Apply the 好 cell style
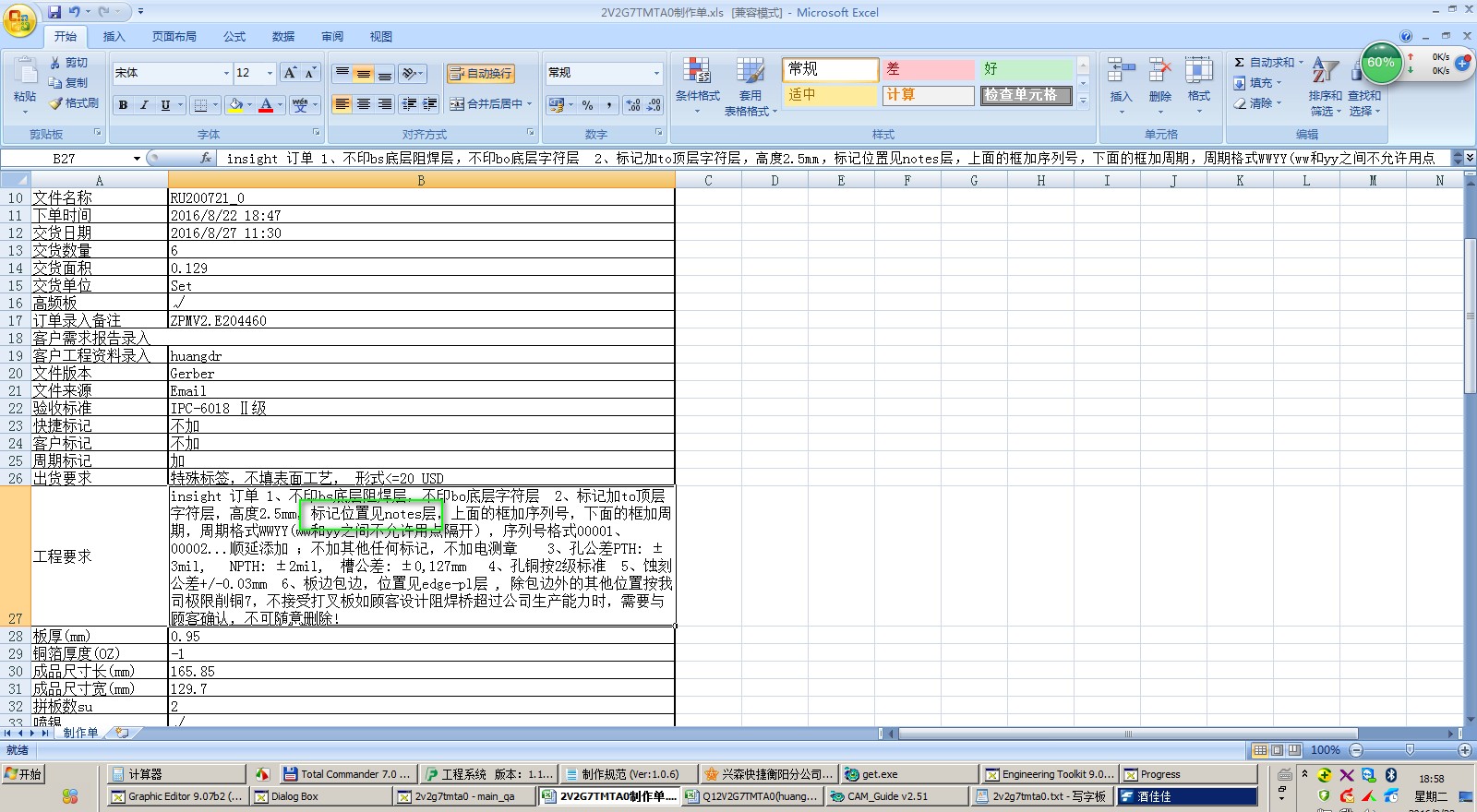 click(x=1027, y=69)
